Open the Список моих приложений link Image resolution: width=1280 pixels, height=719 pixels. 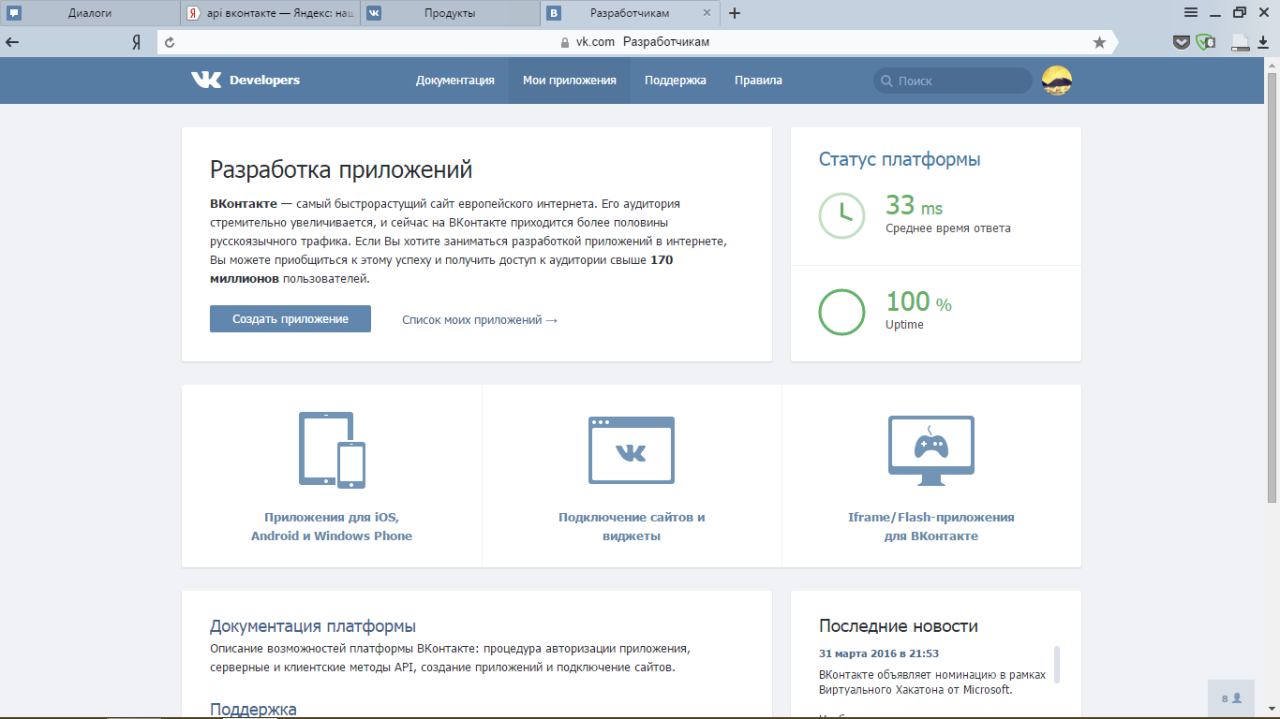point(480,320)
